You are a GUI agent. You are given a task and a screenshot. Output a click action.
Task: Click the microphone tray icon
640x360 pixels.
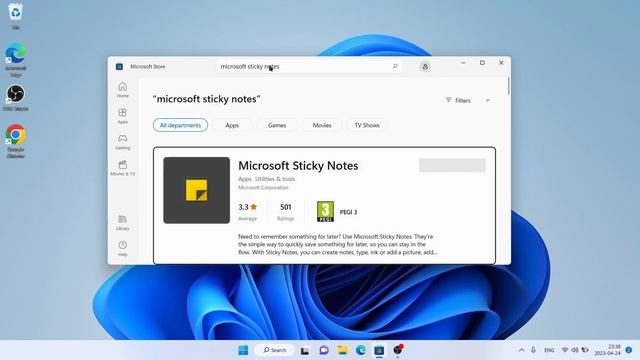[533, 350]
